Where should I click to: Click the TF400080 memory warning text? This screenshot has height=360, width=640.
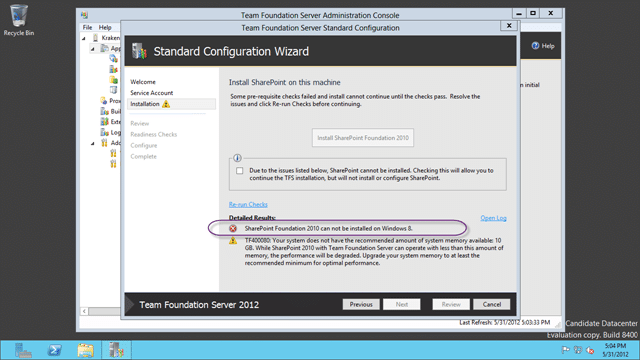(x=374, y=252)
